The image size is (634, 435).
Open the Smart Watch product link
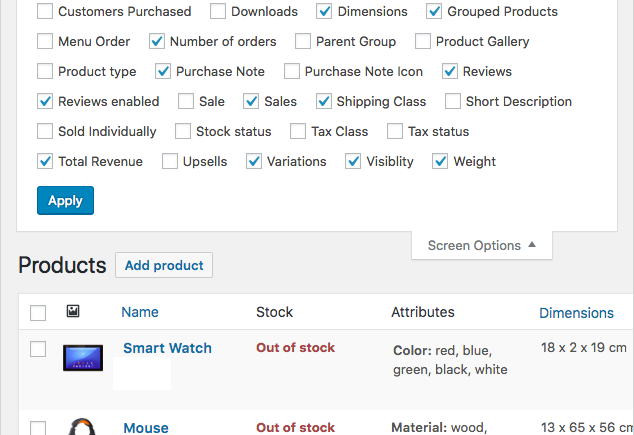[167, 348]
